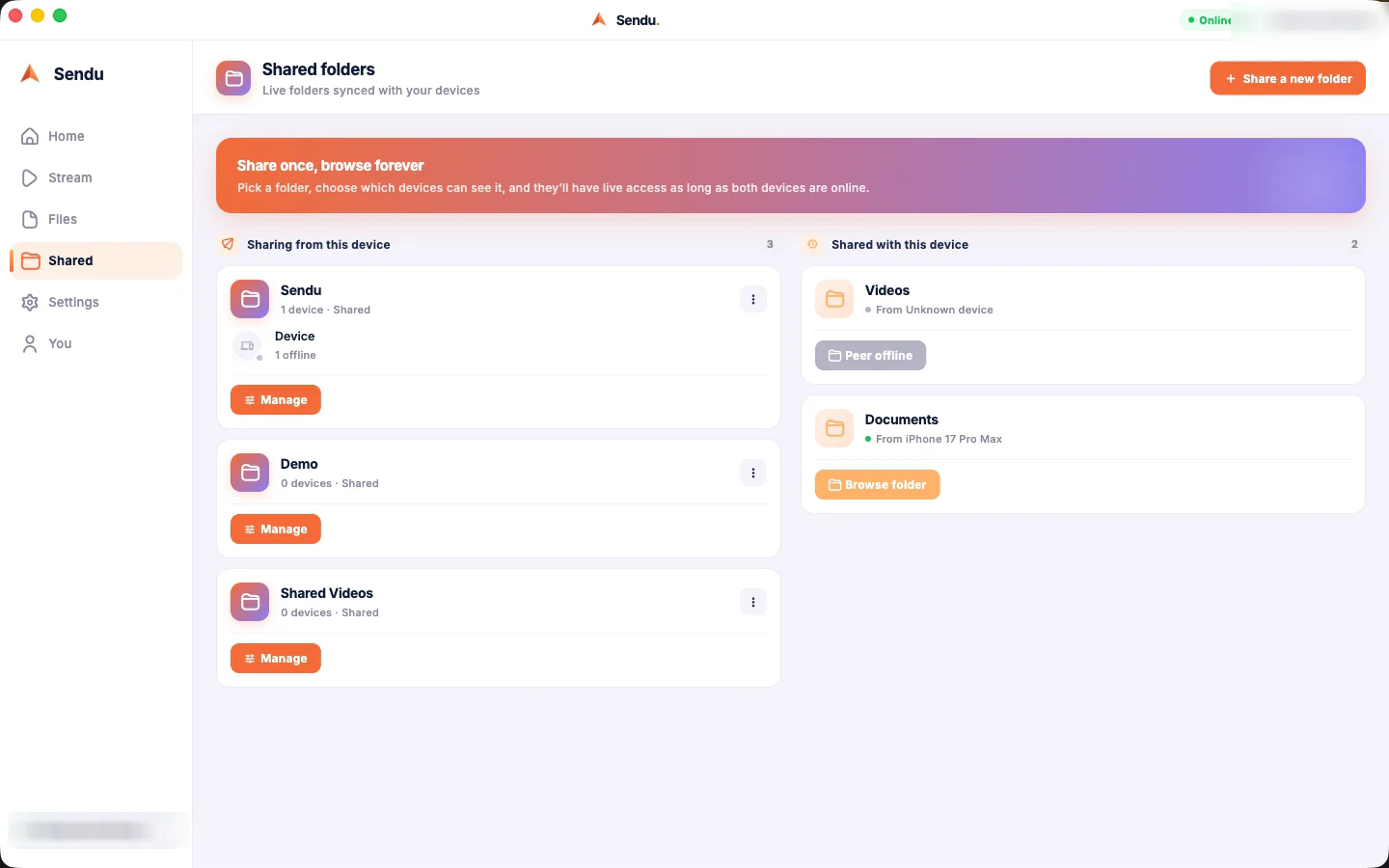The width and height of the screenshot is (1389, 868).
Task: Click the Stream play icon
Action: click(30, 177)
